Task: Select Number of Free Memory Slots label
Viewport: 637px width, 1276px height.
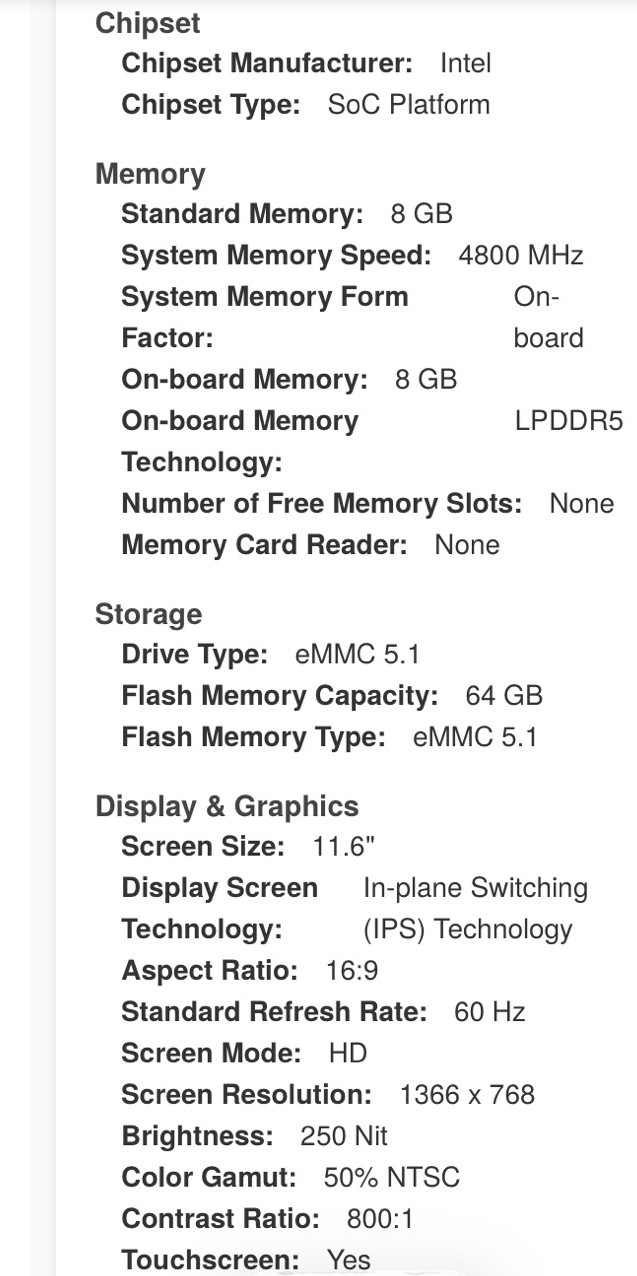Action: coord(321,503)
